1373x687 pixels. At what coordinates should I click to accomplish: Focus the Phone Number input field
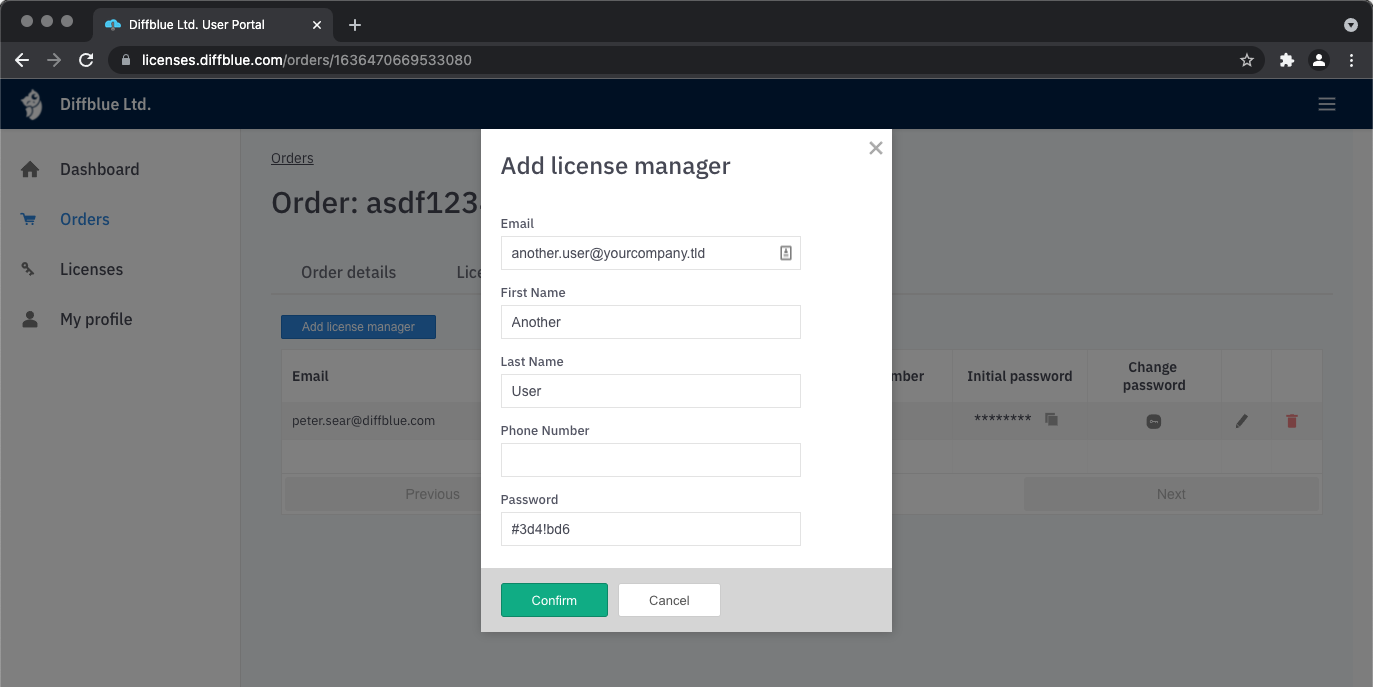(x=650, y=460)
